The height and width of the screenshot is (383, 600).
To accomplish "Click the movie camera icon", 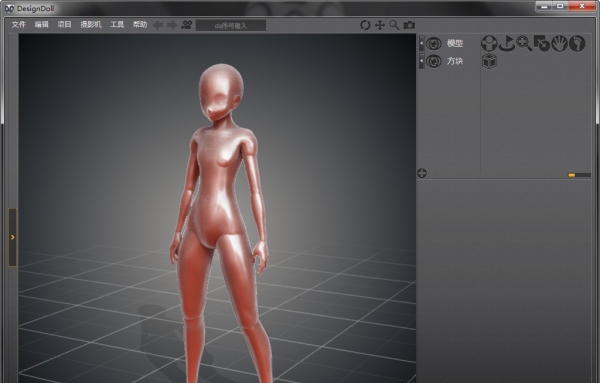I will (187, 25).
